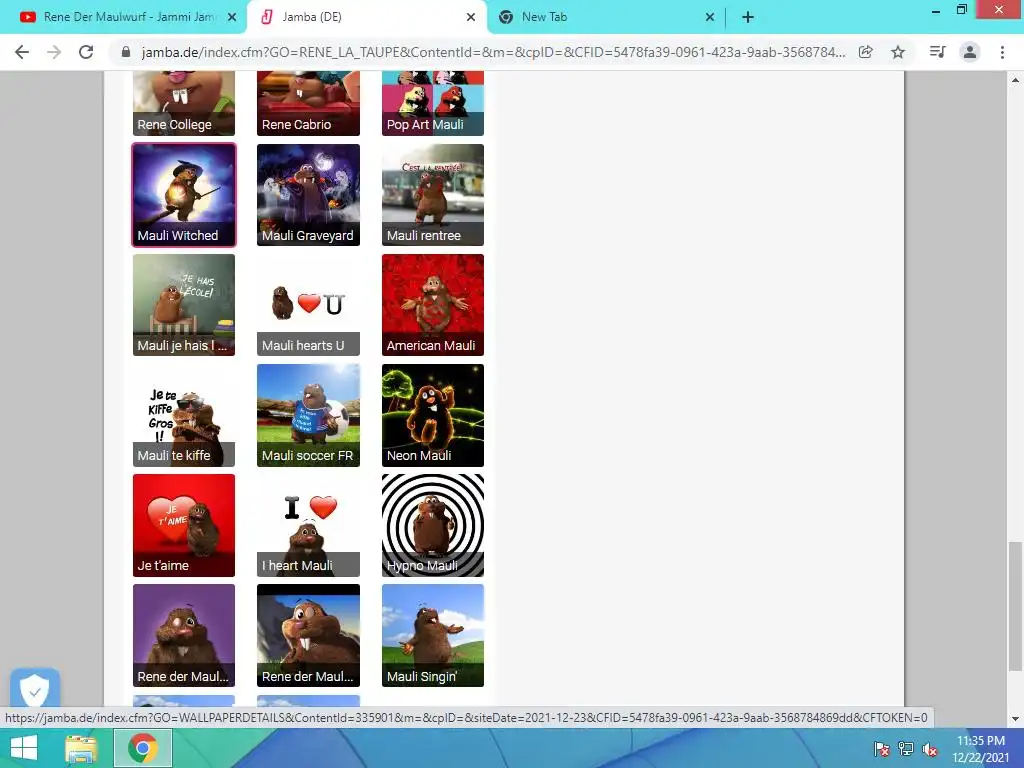
Task: Click the address bar URL
Action: click(493, 52)
